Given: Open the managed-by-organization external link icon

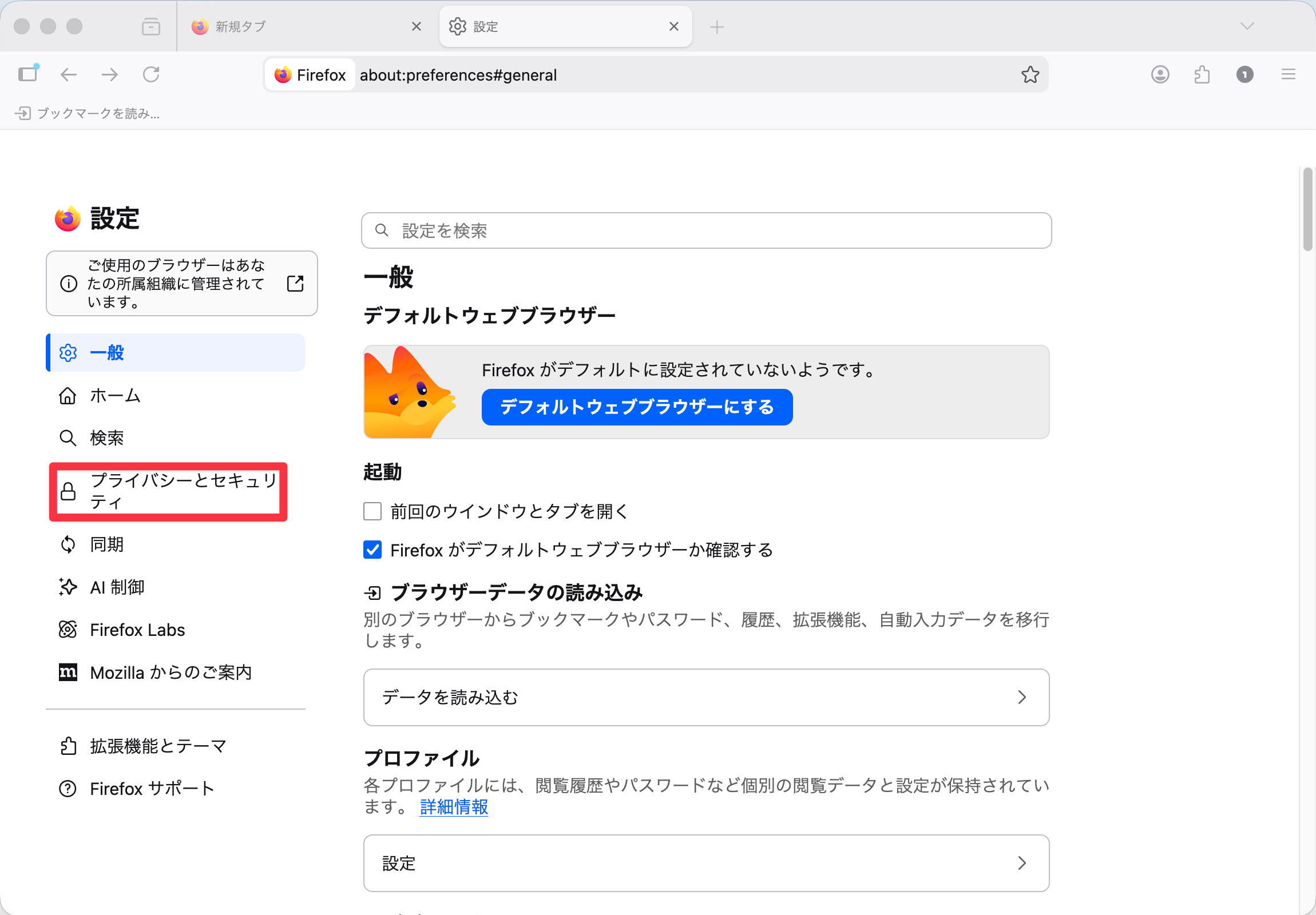Looking at the screenshot, I should point(295,283).
